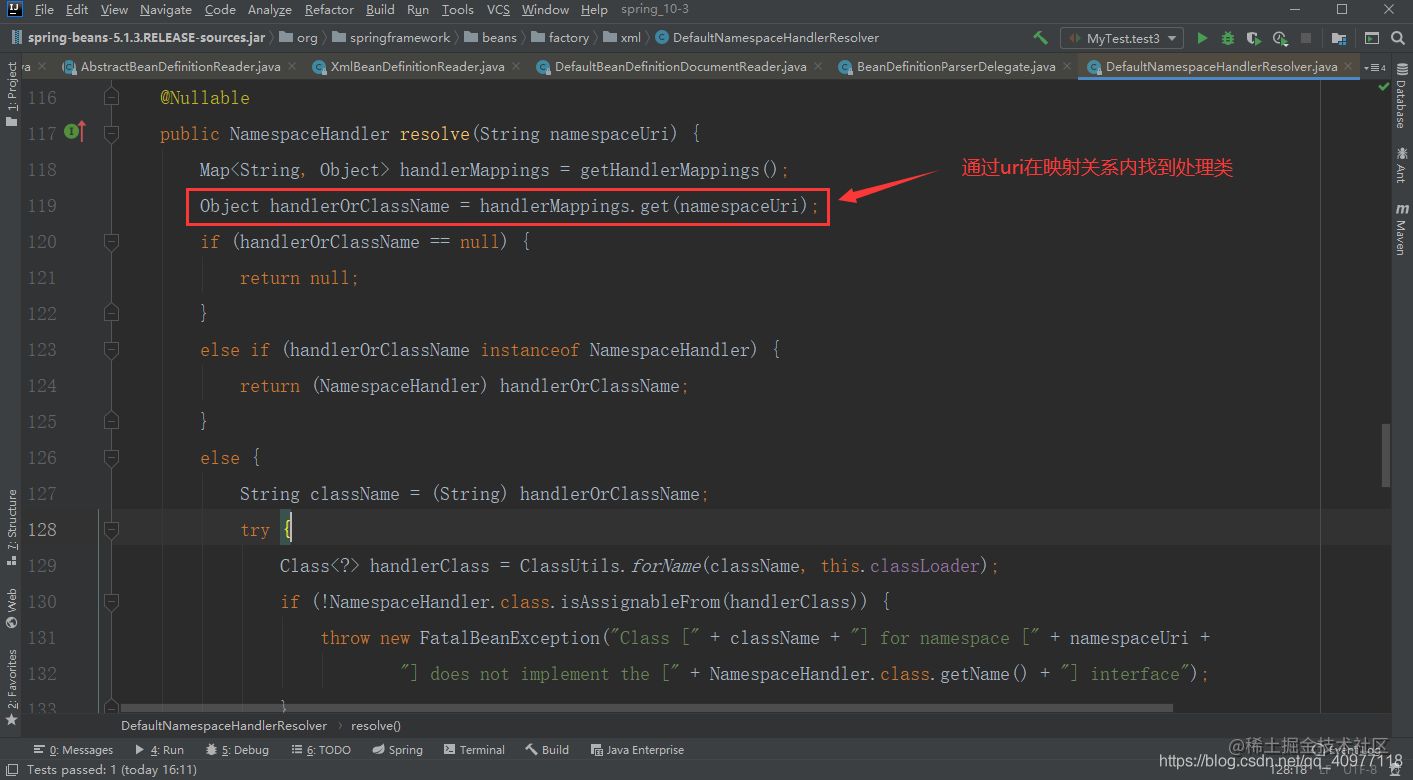Image resolution: width=1413 pixels, height=780 pixels.
Task: Click the beans breadcrumb folder
Action: (491, 38)
